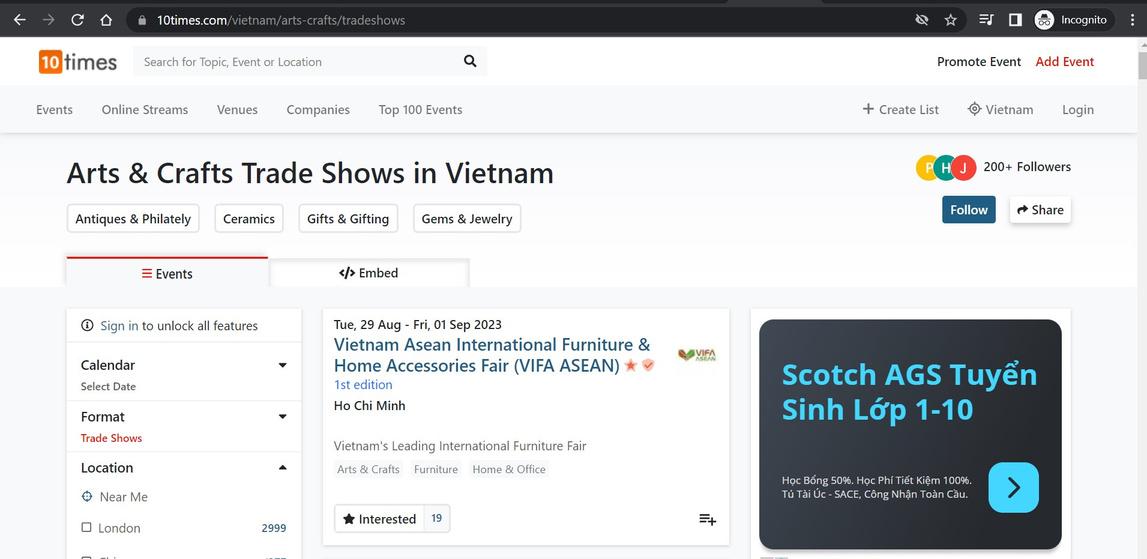Click the 1st edition label
The height and width of the screenshot is (559, 1147).
(x=363, y=385)
